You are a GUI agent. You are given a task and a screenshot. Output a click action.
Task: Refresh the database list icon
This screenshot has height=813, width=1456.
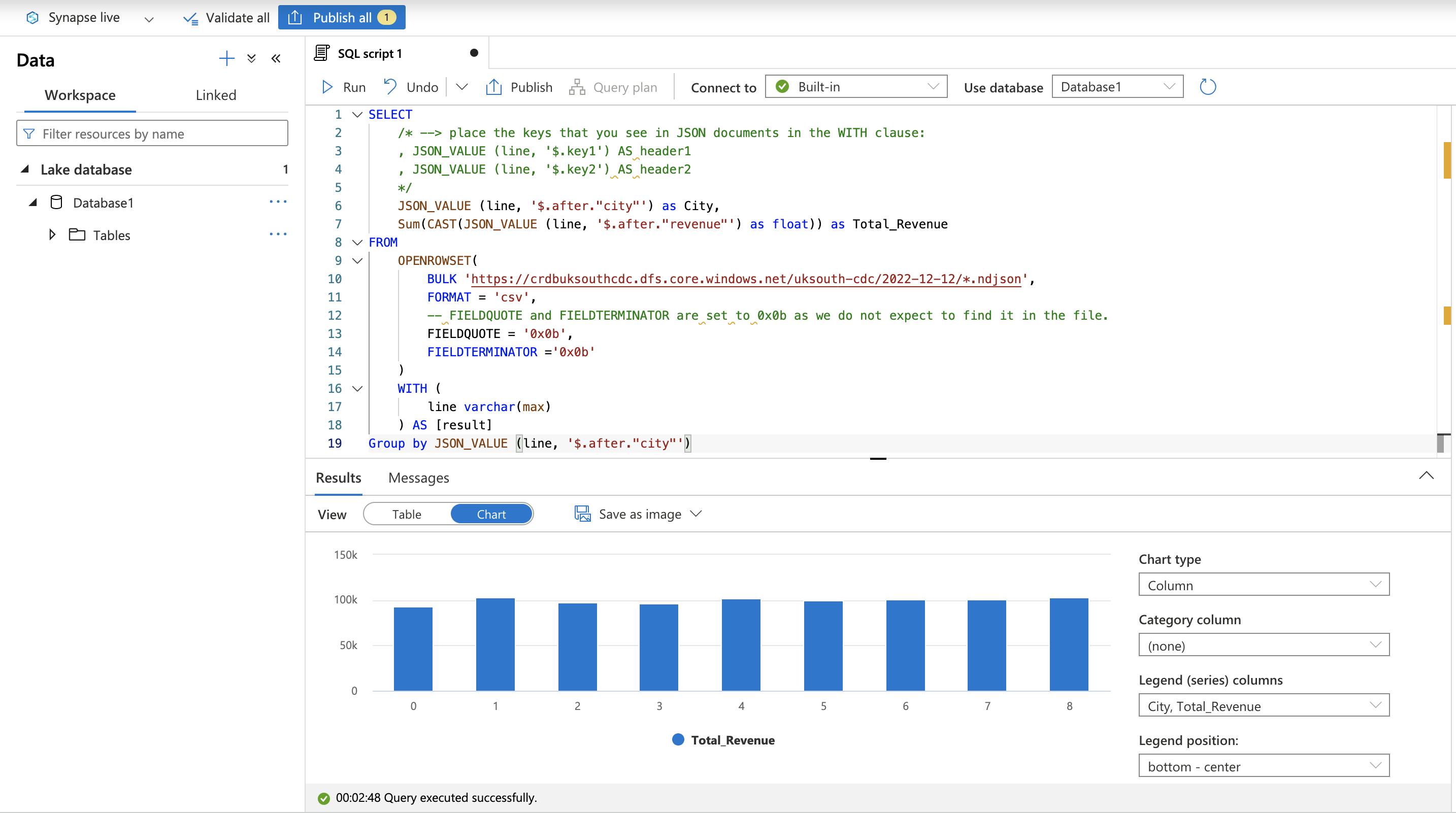[x=1207, y=87]
